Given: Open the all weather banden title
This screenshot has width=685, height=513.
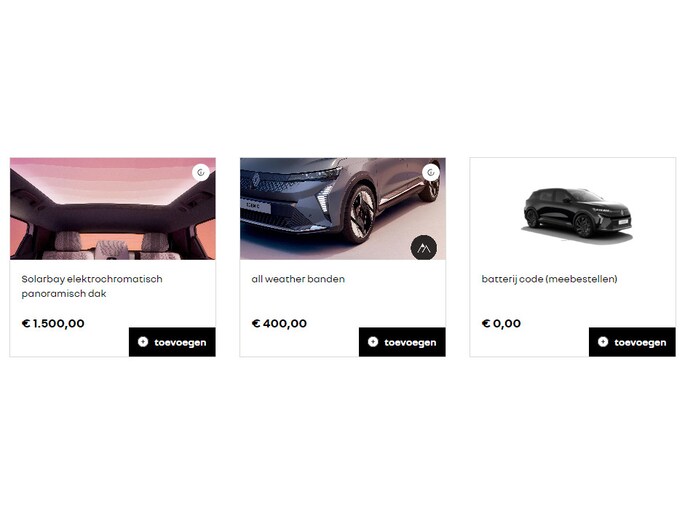Looking at the screenshot, I should (298, 279).
